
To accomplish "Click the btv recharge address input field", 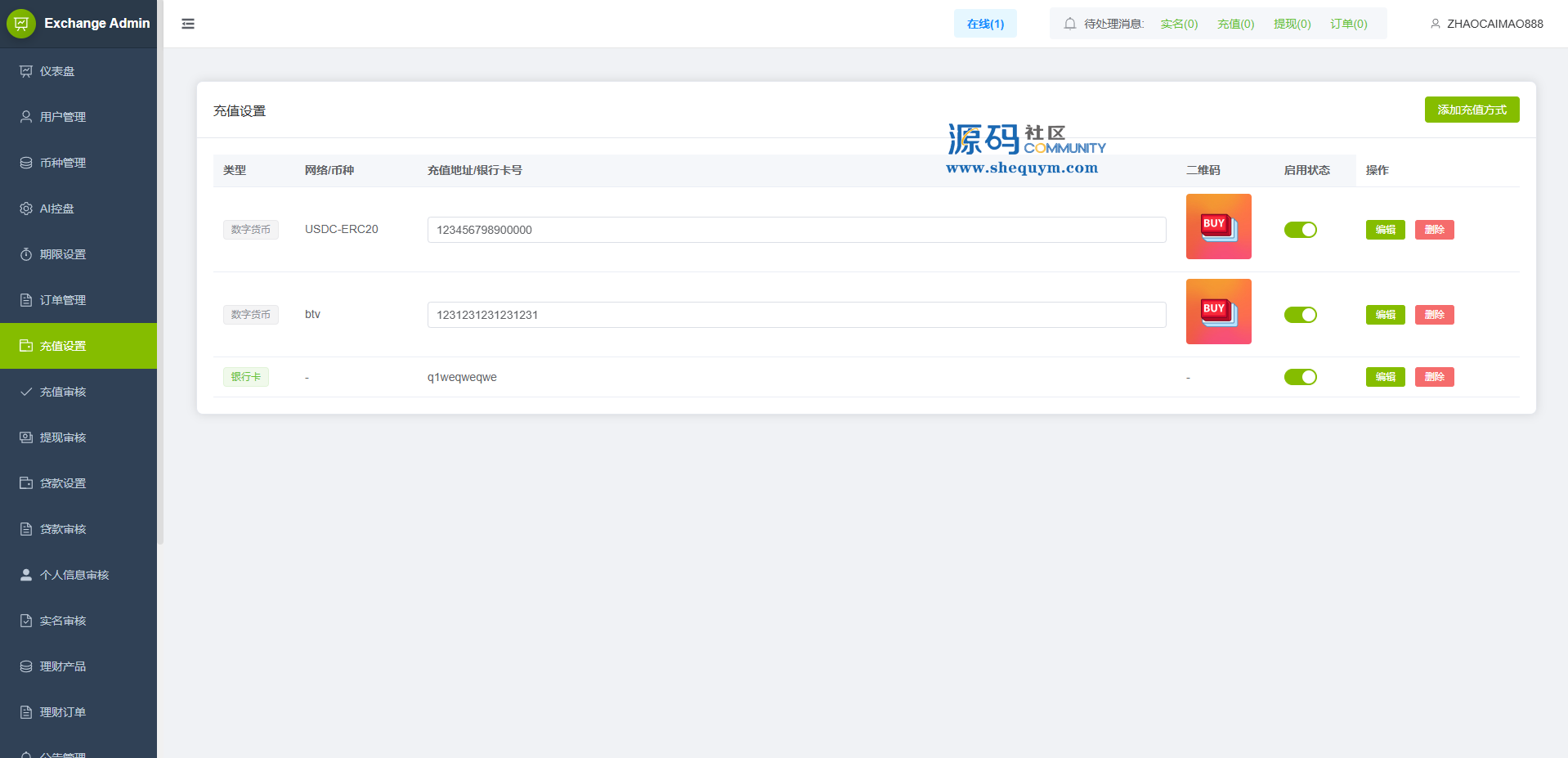I will (796, 315).
